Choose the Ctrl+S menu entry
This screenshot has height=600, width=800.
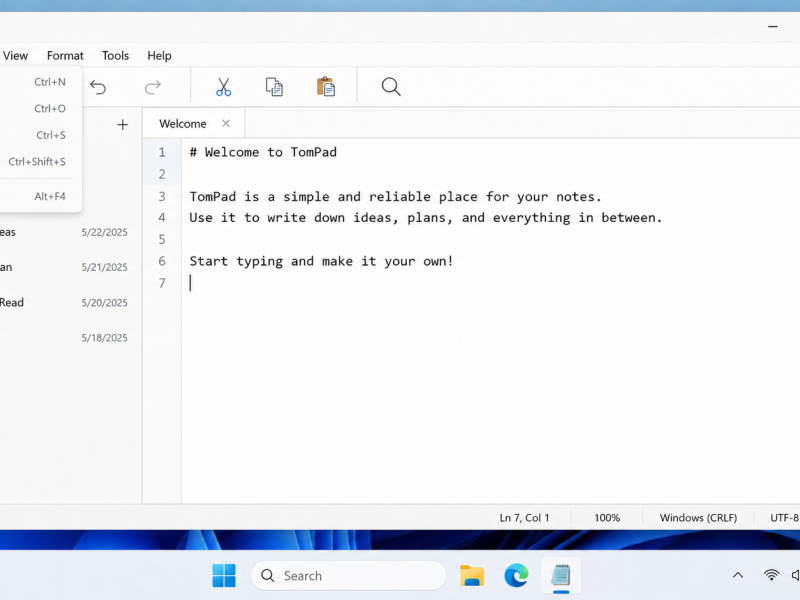40,135
